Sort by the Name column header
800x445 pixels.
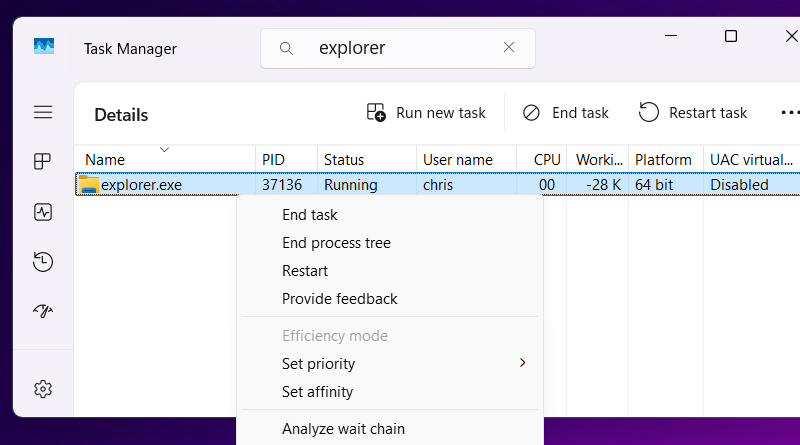coord(105,160)
